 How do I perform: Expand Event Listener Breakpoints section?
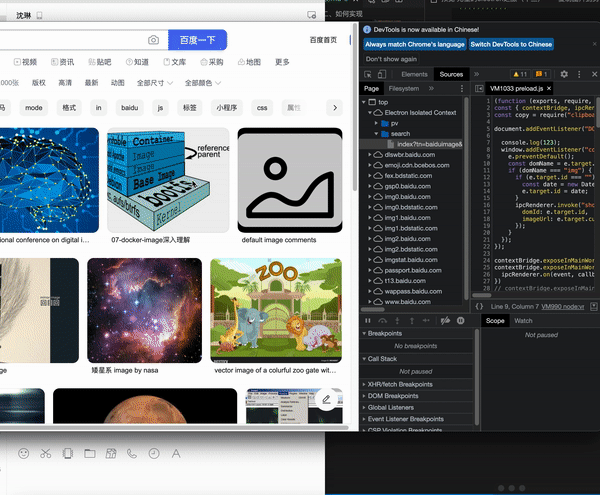406,419
